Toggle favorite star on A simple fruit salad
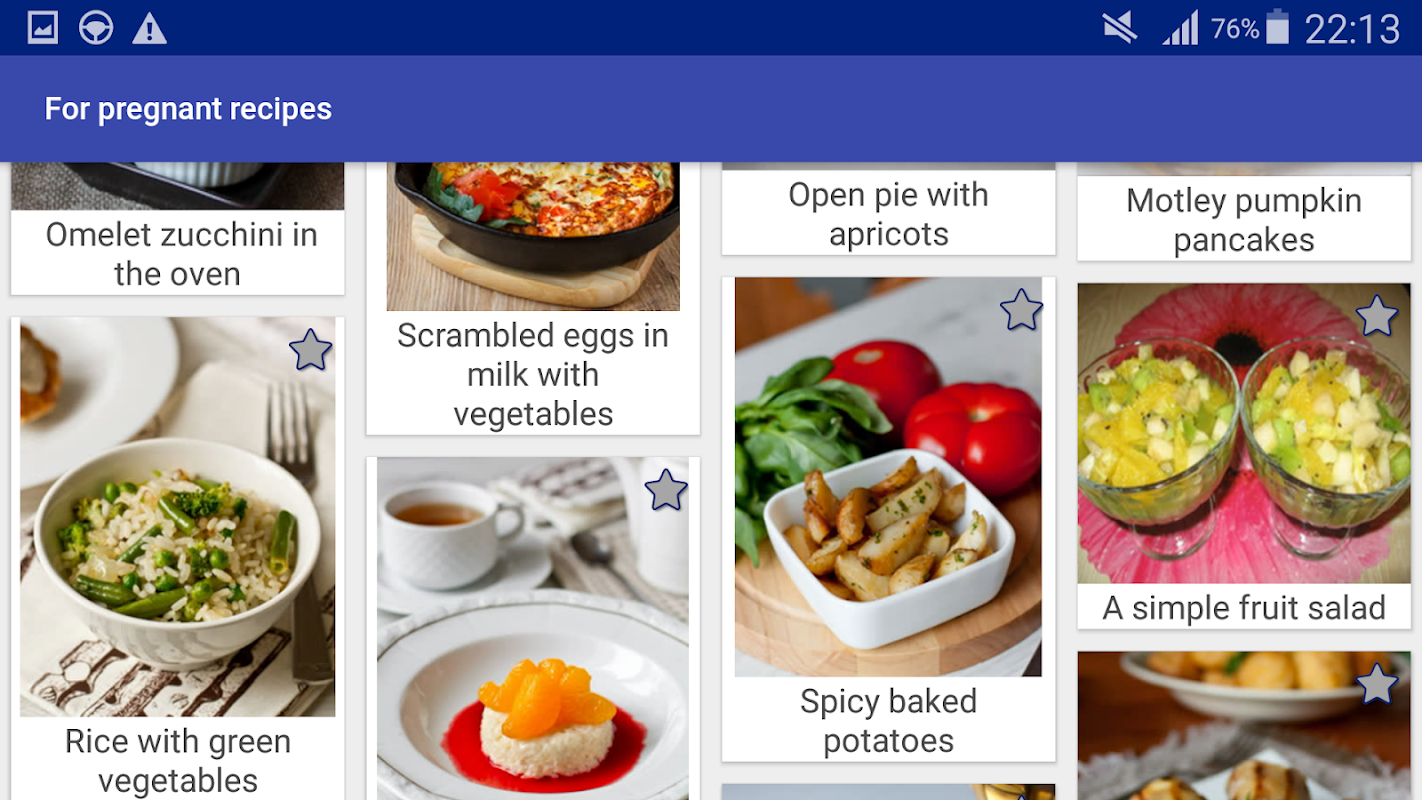Viewport: 1422px width, 800px height. [1377, 316]
